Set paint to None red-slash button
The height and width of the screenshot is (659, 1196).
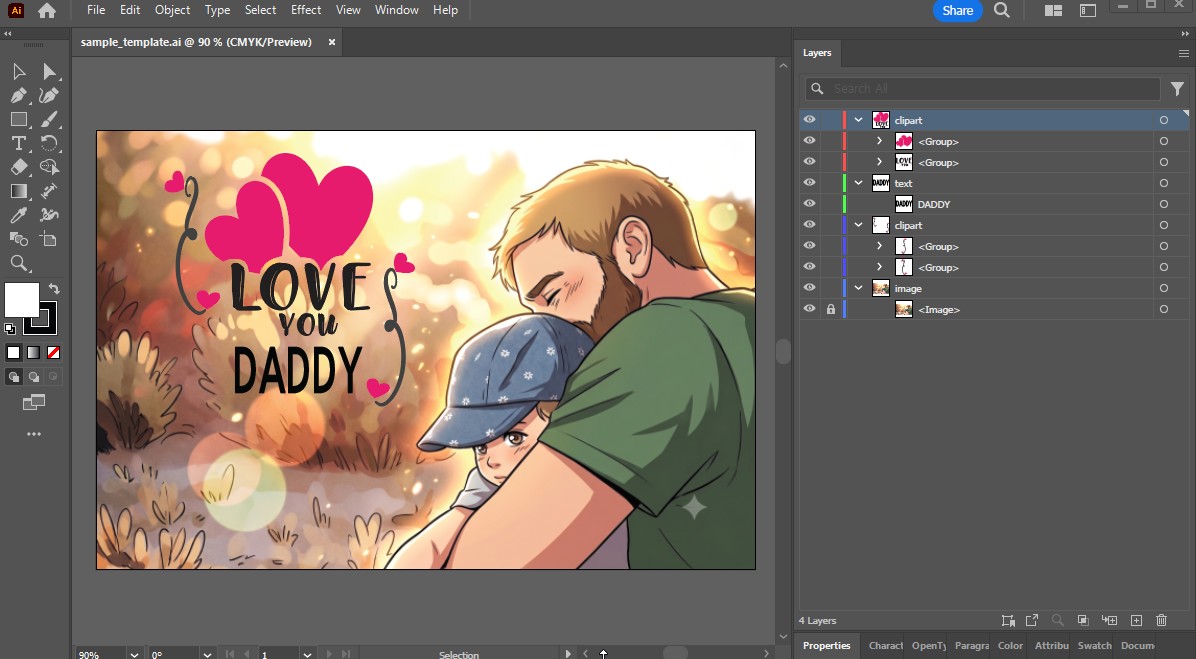pos(53,352)
